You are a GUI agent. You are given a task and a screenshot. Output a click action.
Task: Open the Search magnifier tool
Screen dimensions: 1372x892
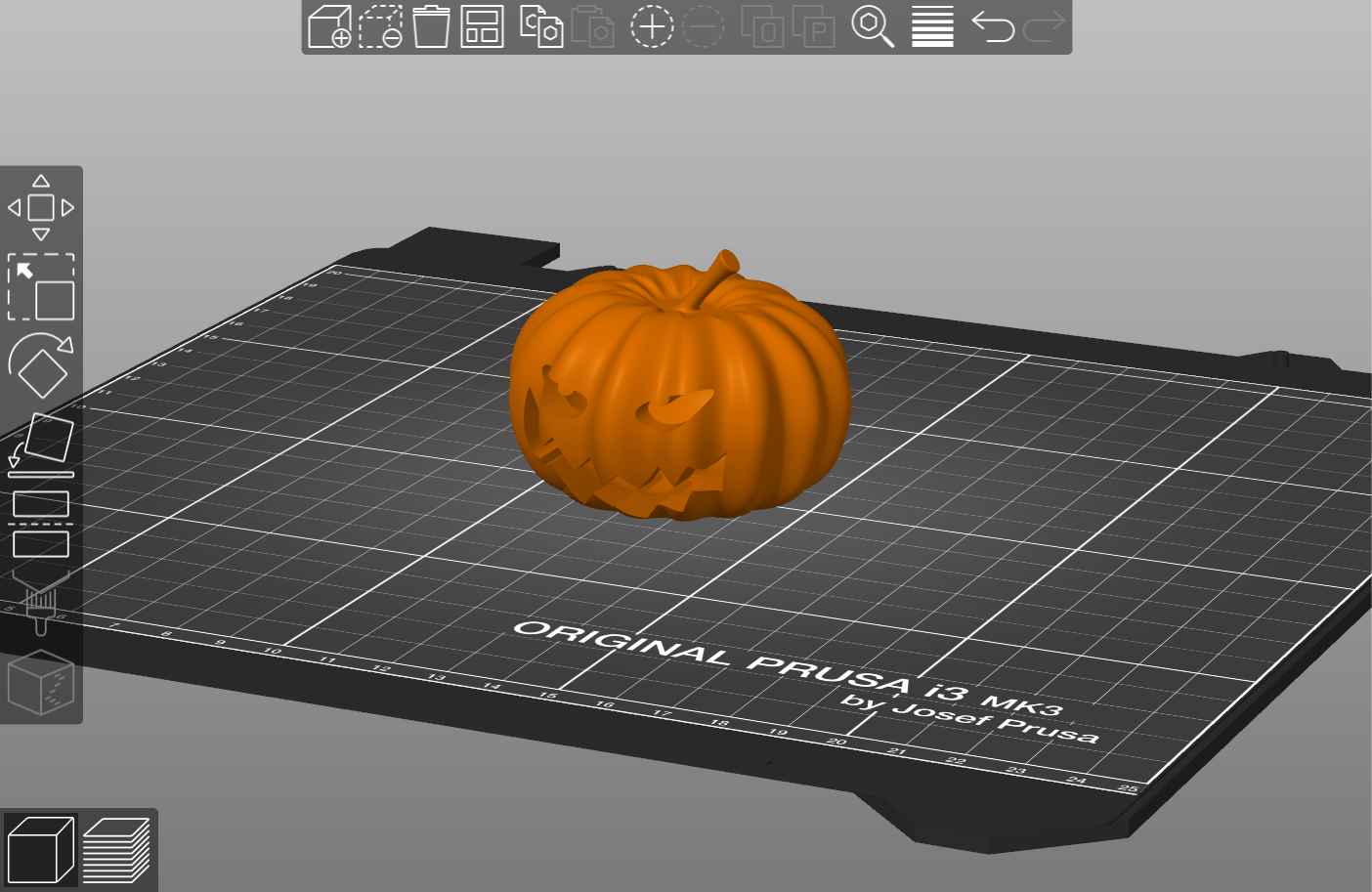pos(873,26)
